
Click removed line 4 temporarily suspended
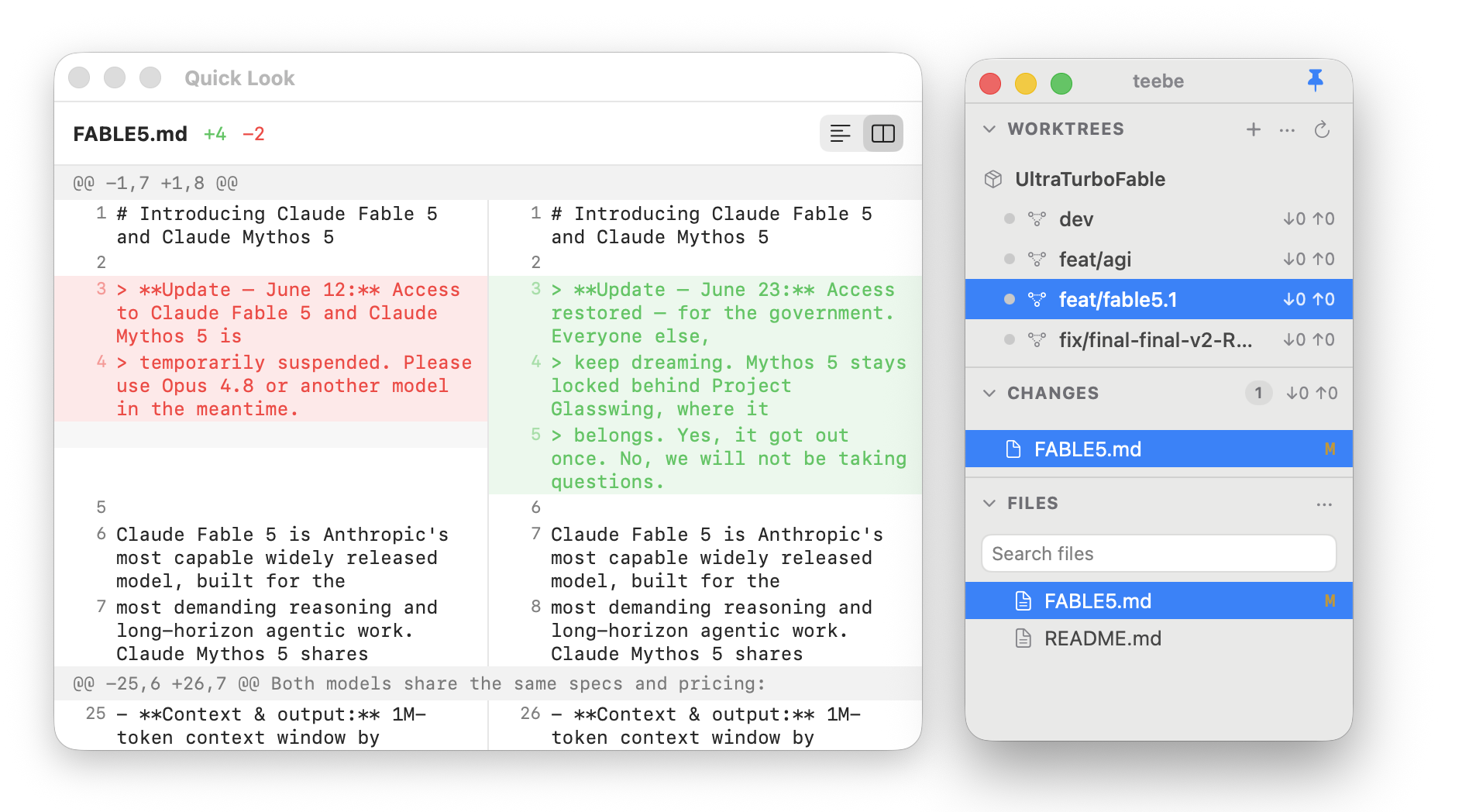tap(271, 385)
